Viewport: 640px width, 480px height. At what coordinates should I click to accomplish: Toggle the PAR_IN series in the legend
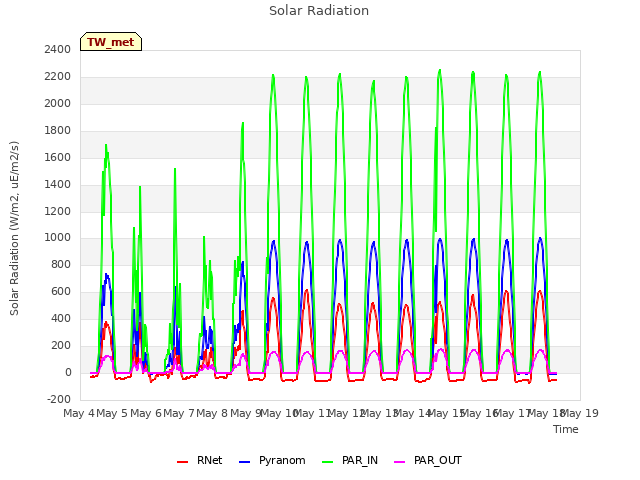click(350, 460)
